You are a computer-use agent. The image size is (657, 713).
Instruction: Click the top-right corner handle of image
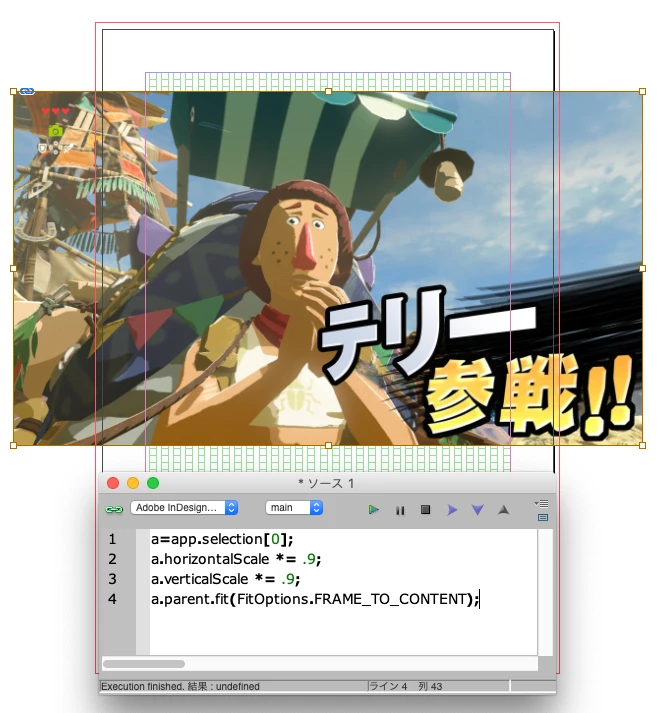642,92
